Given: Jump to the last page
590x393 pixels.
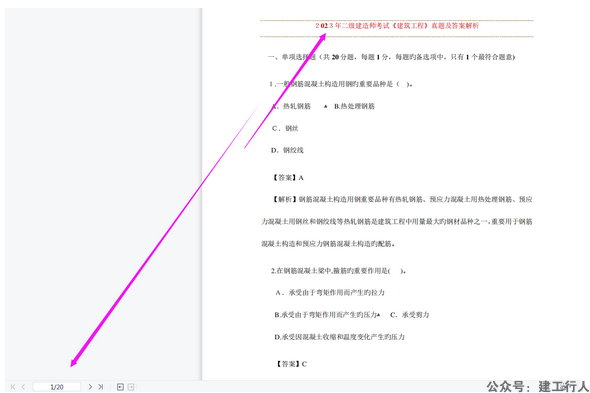Looking at the screenshot, I should click(100, 387).
